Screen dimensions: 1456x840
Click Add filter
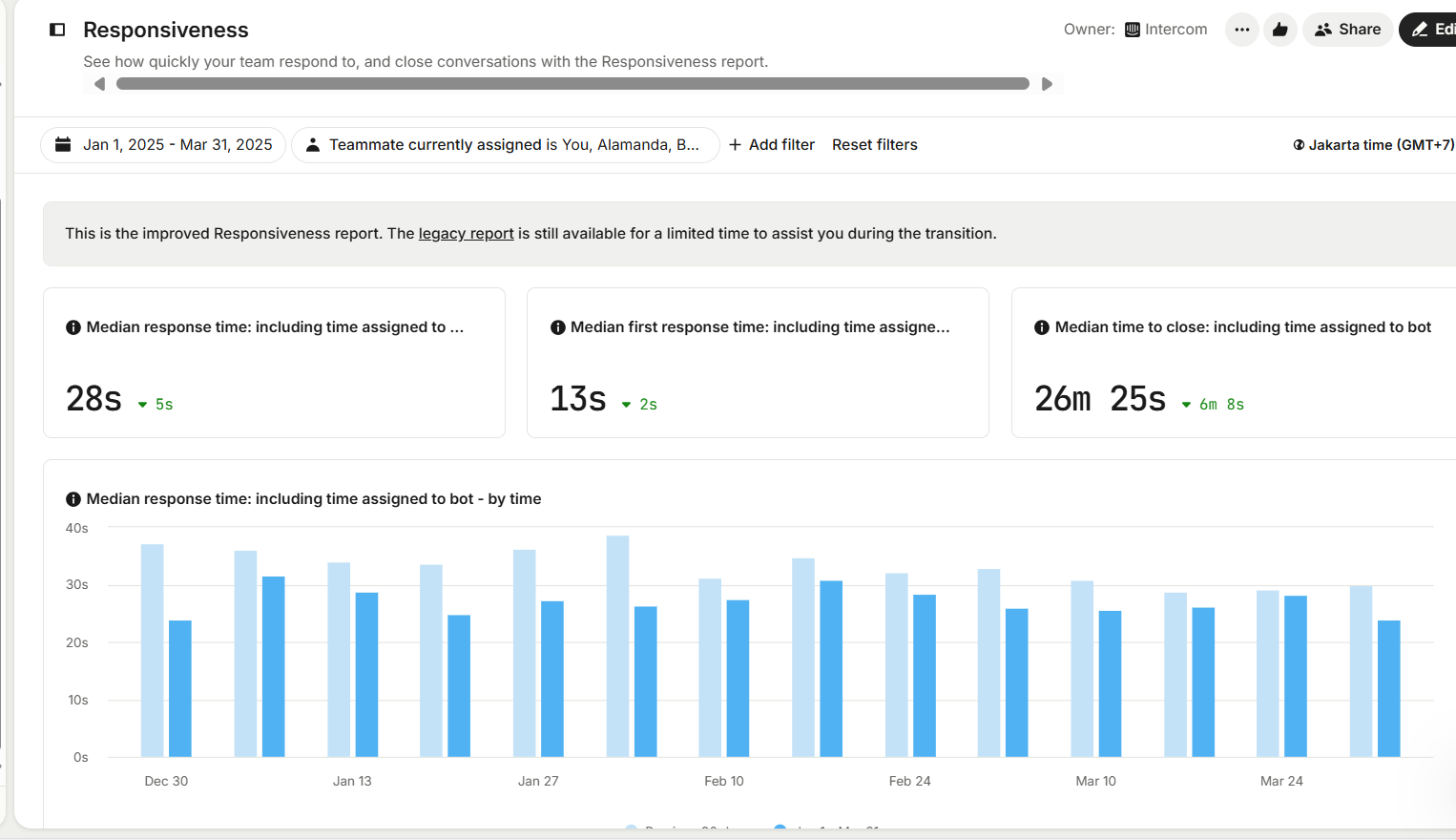point(772,145)
